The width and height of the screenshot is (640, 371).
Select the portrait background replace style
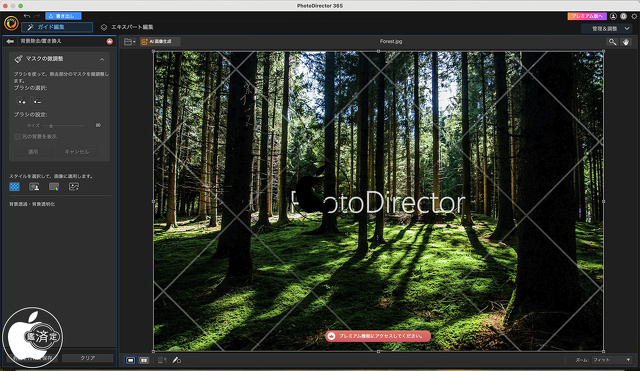click(x=34, y=187)
